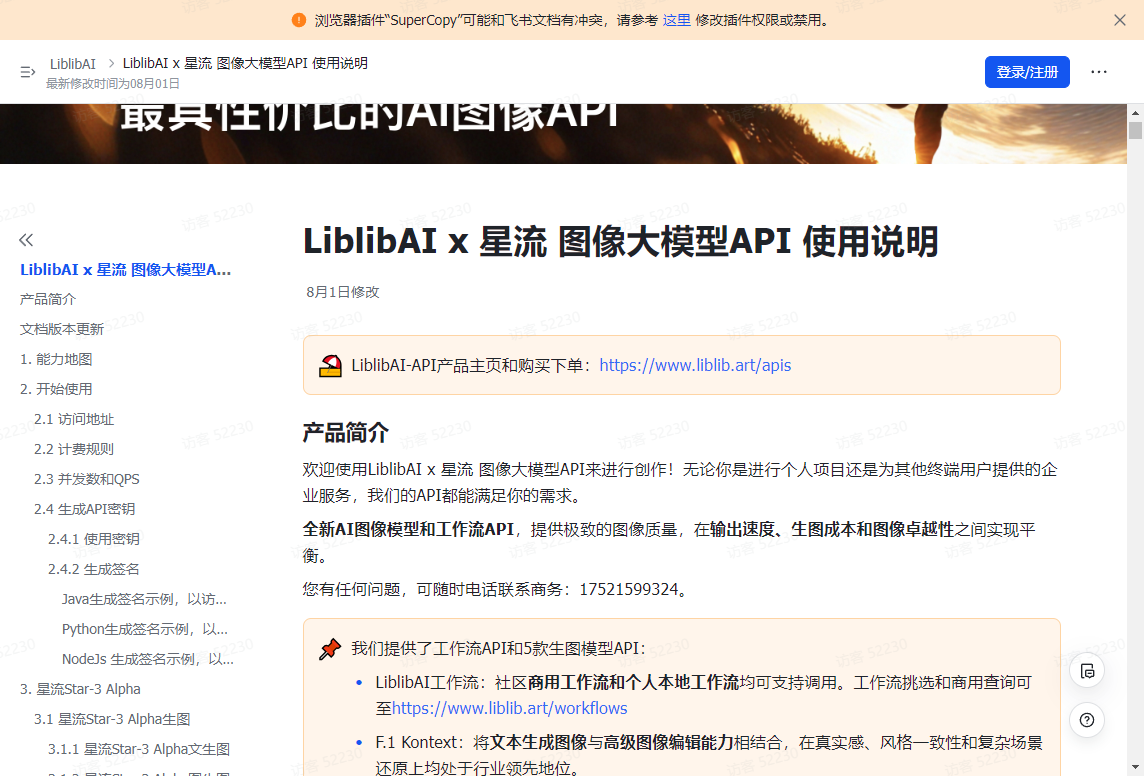Screen dimensions: 1144x776
Task: Click the phone number 17521599324 text
Action: pos(629,589)
